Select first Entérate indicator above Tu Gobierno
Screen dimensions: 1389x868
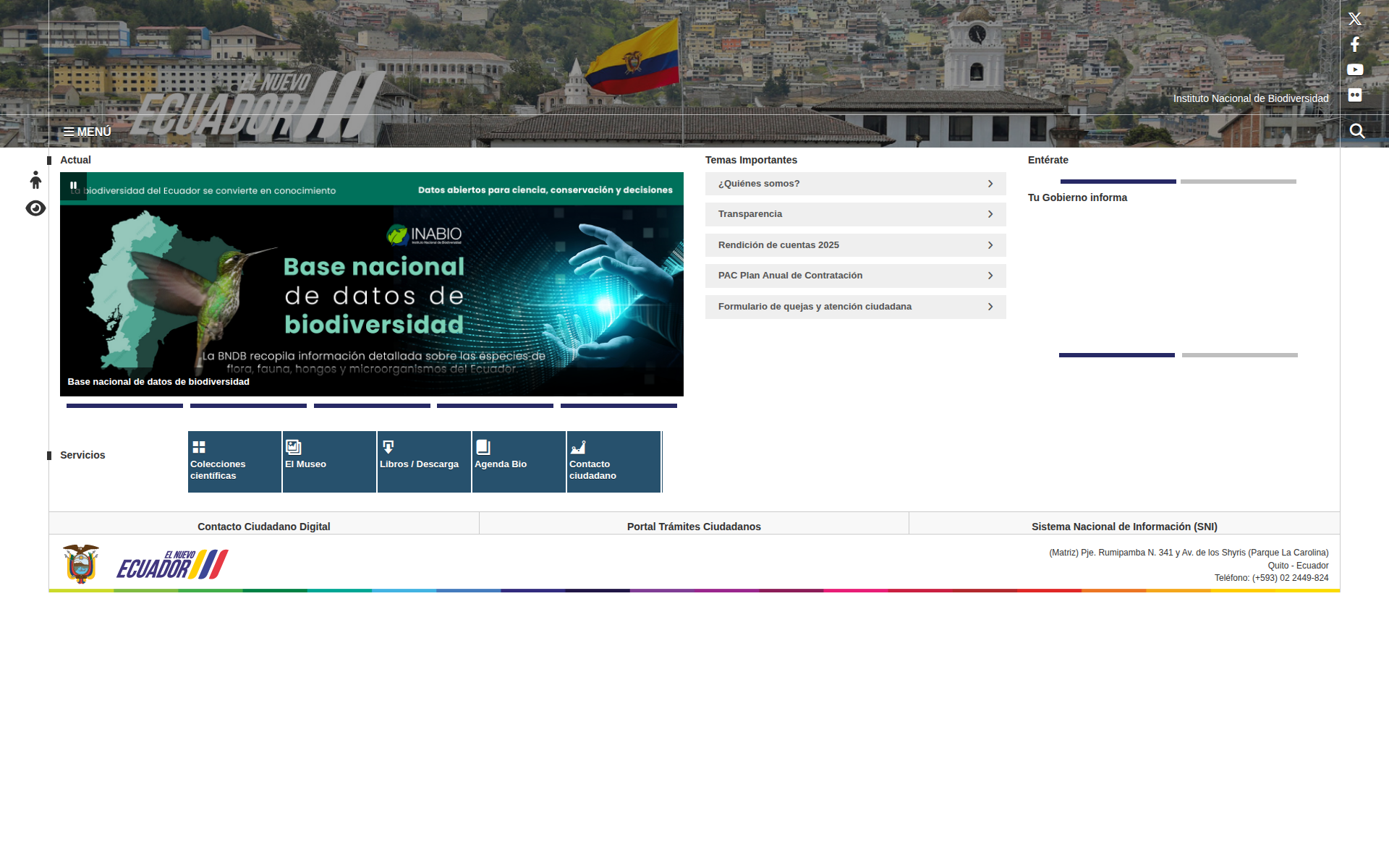pyautogui.click(x=1118, y=182)
